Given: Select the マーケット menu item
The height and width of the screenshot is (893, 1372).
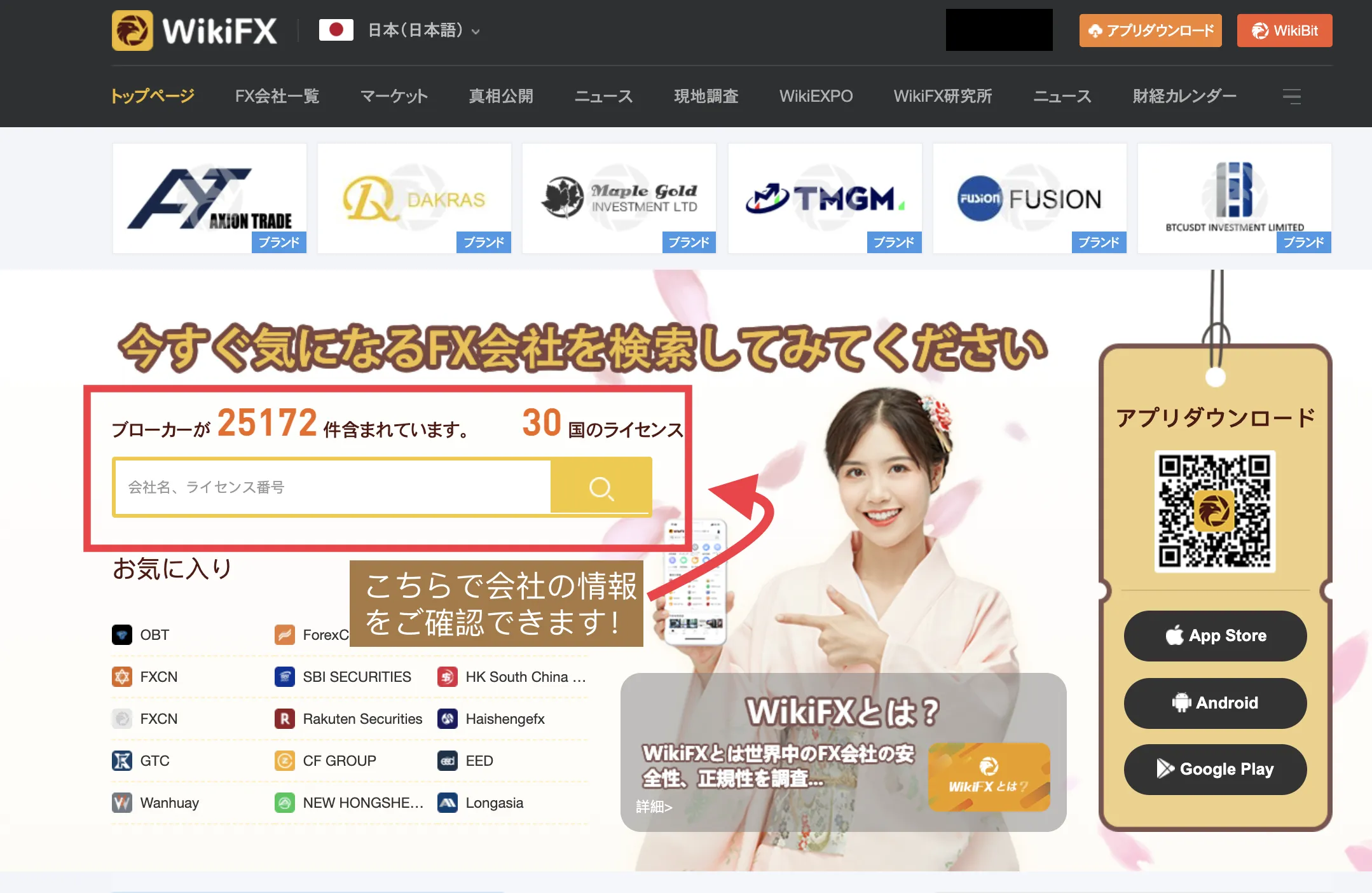Looking at the screenshot, I should pos(394,96).
